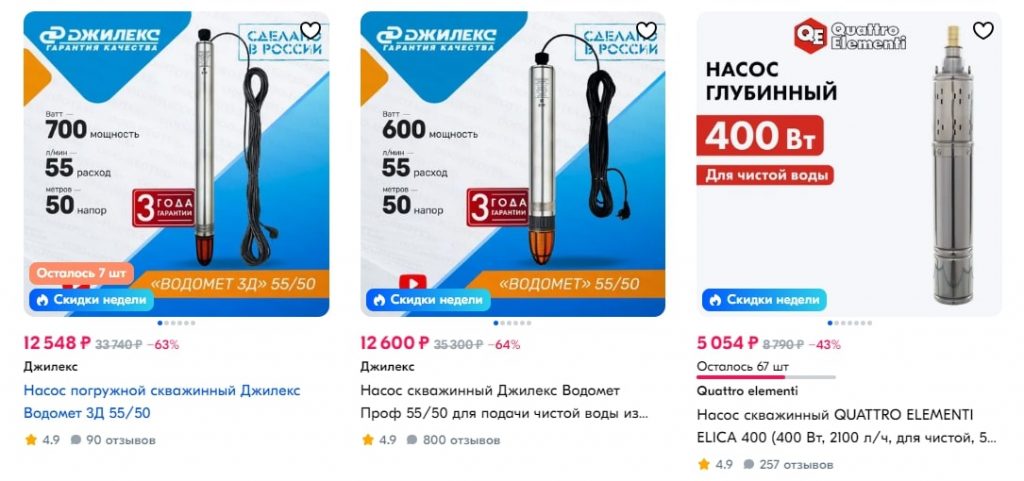Open the QUATTRO ELEMENTI ELICA 400 product title

coord(847,427)
